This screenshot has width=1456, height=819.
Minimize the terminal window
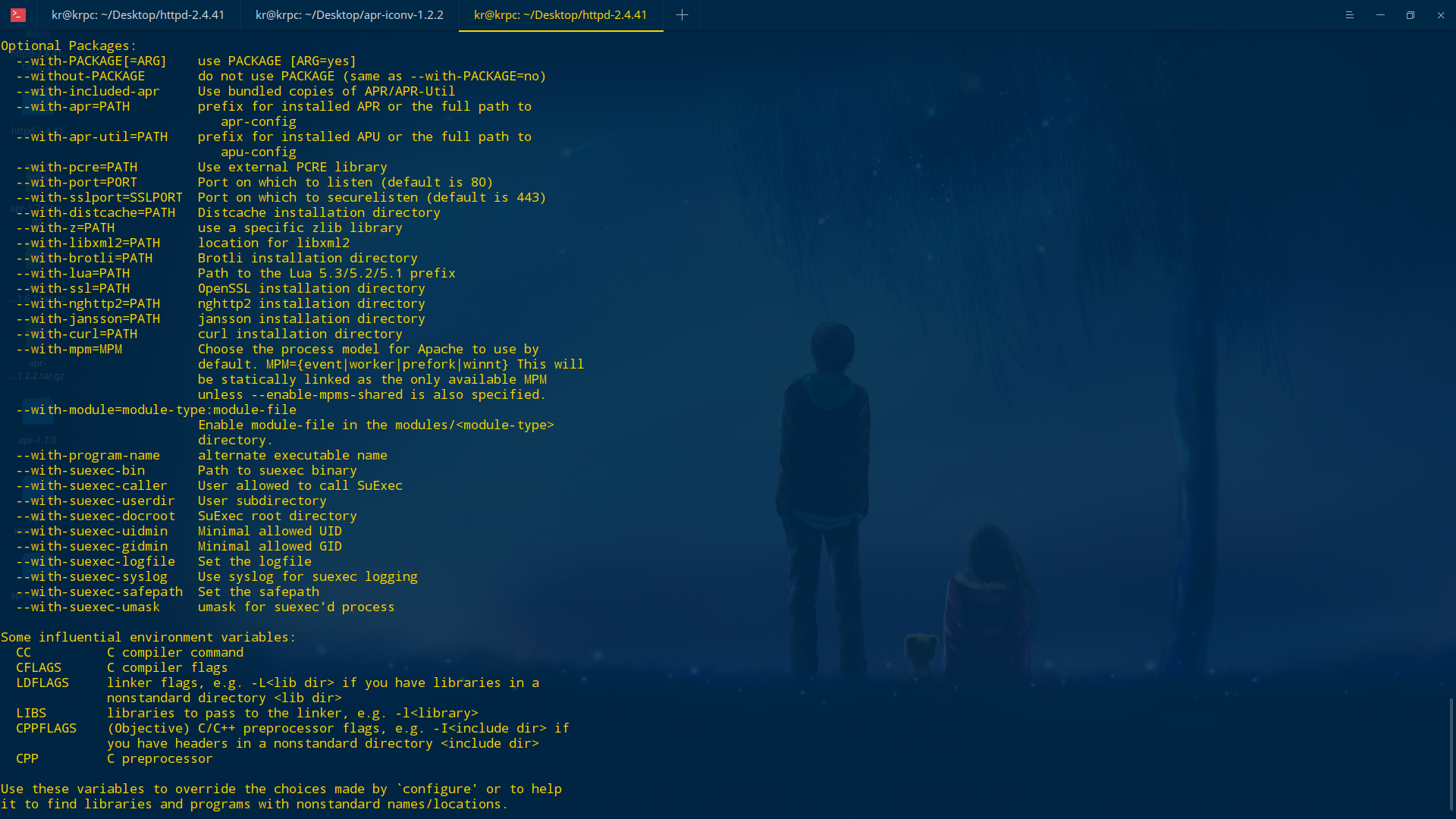pyautogui.click(x=1380, y=15)
